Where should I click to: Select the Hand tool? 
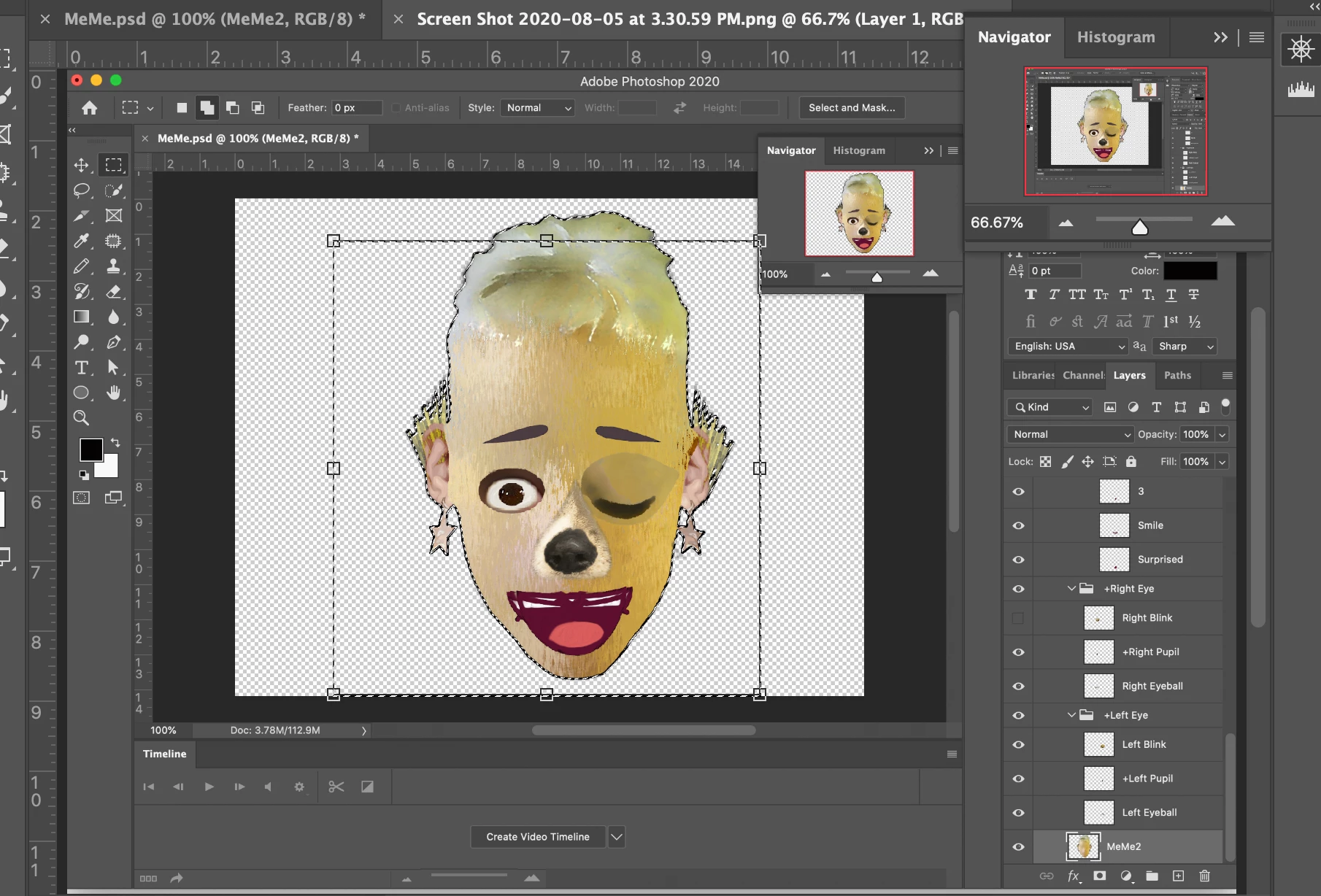[113, 393]
